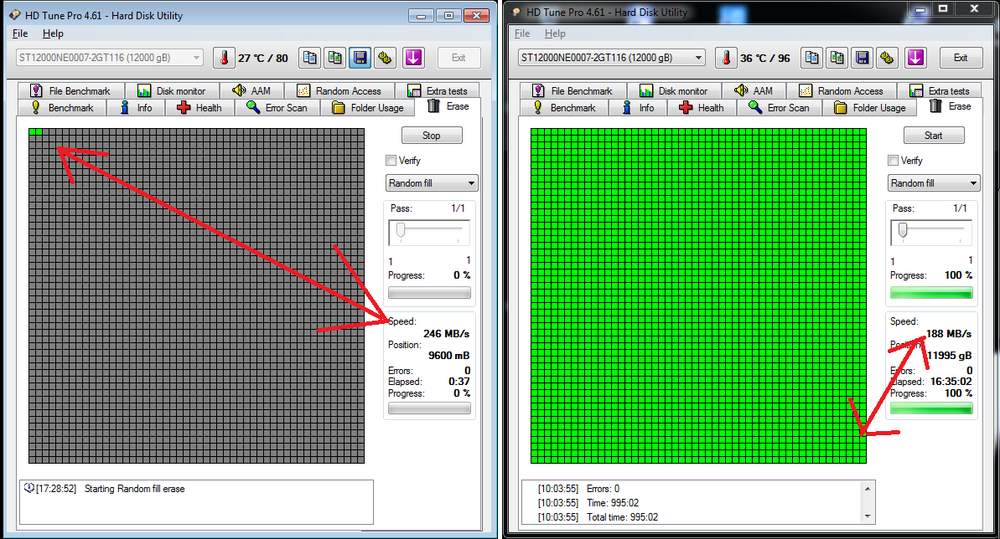
Task: Open the Random fill dropdown in right window
Action: (x=934, y=183)
